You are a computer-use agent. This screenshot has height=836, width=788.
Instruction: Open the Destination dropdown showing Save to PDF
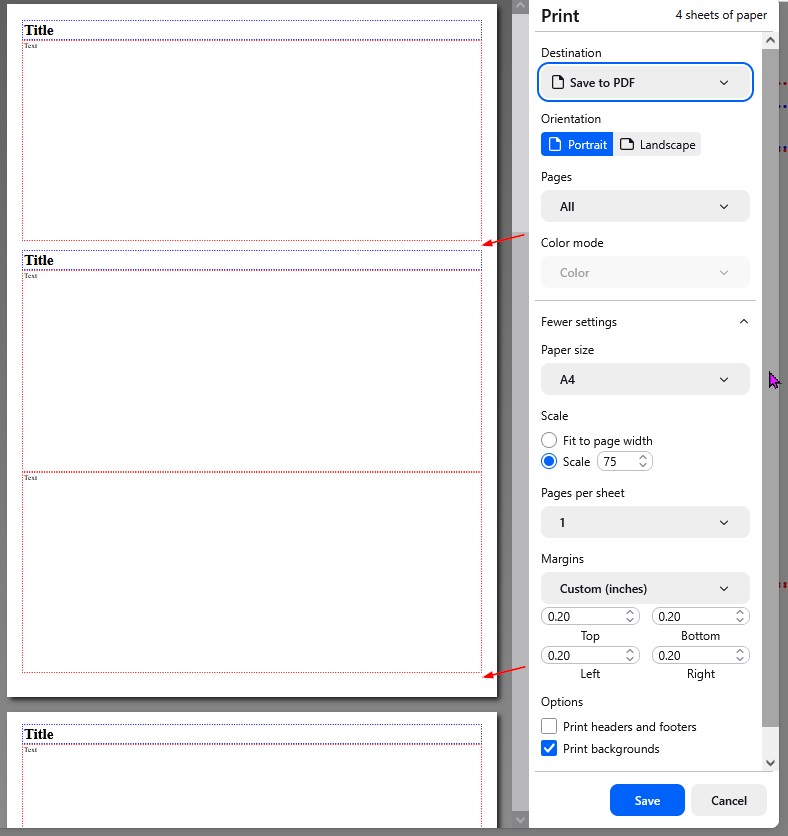pos(645,82)
